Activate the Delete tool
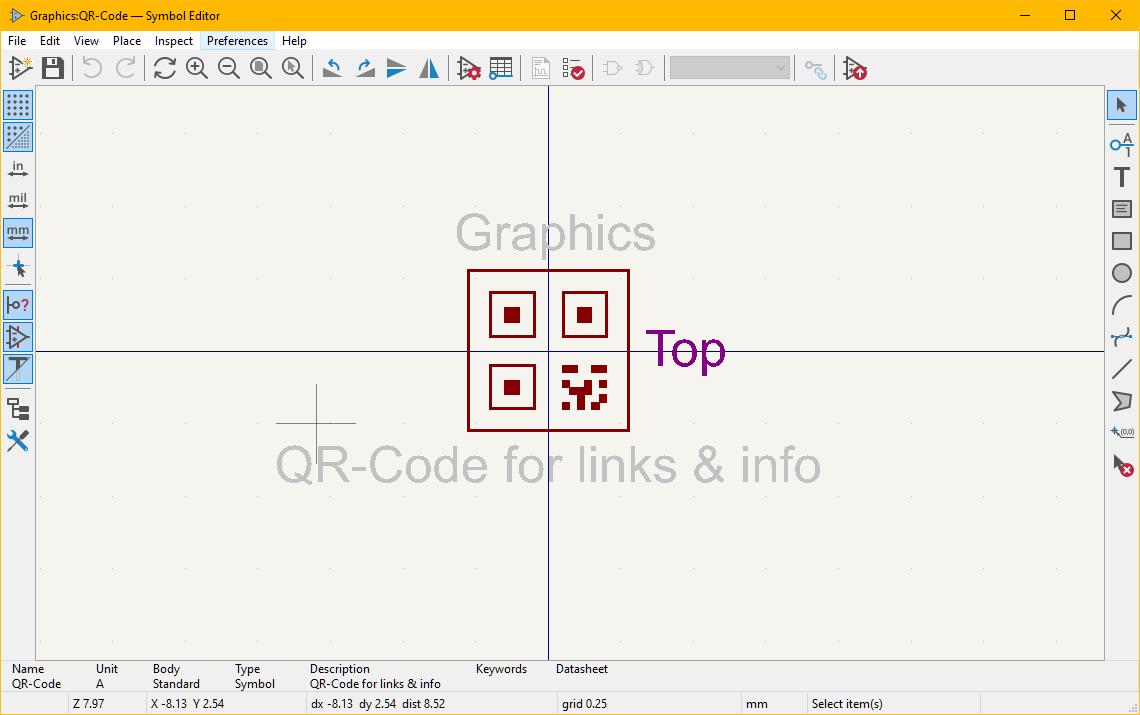Viewport: 1140px width, 715px height. 1122,465
